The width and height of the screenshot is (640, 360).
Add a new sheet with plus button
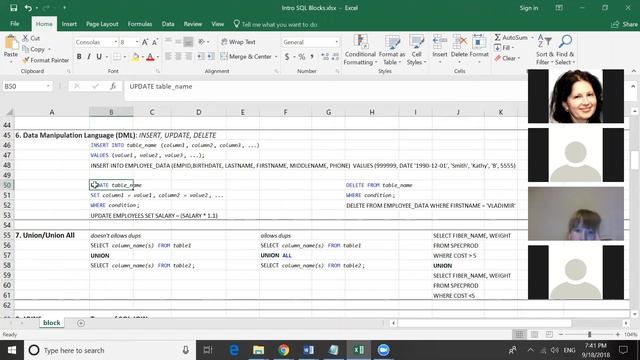81,323
